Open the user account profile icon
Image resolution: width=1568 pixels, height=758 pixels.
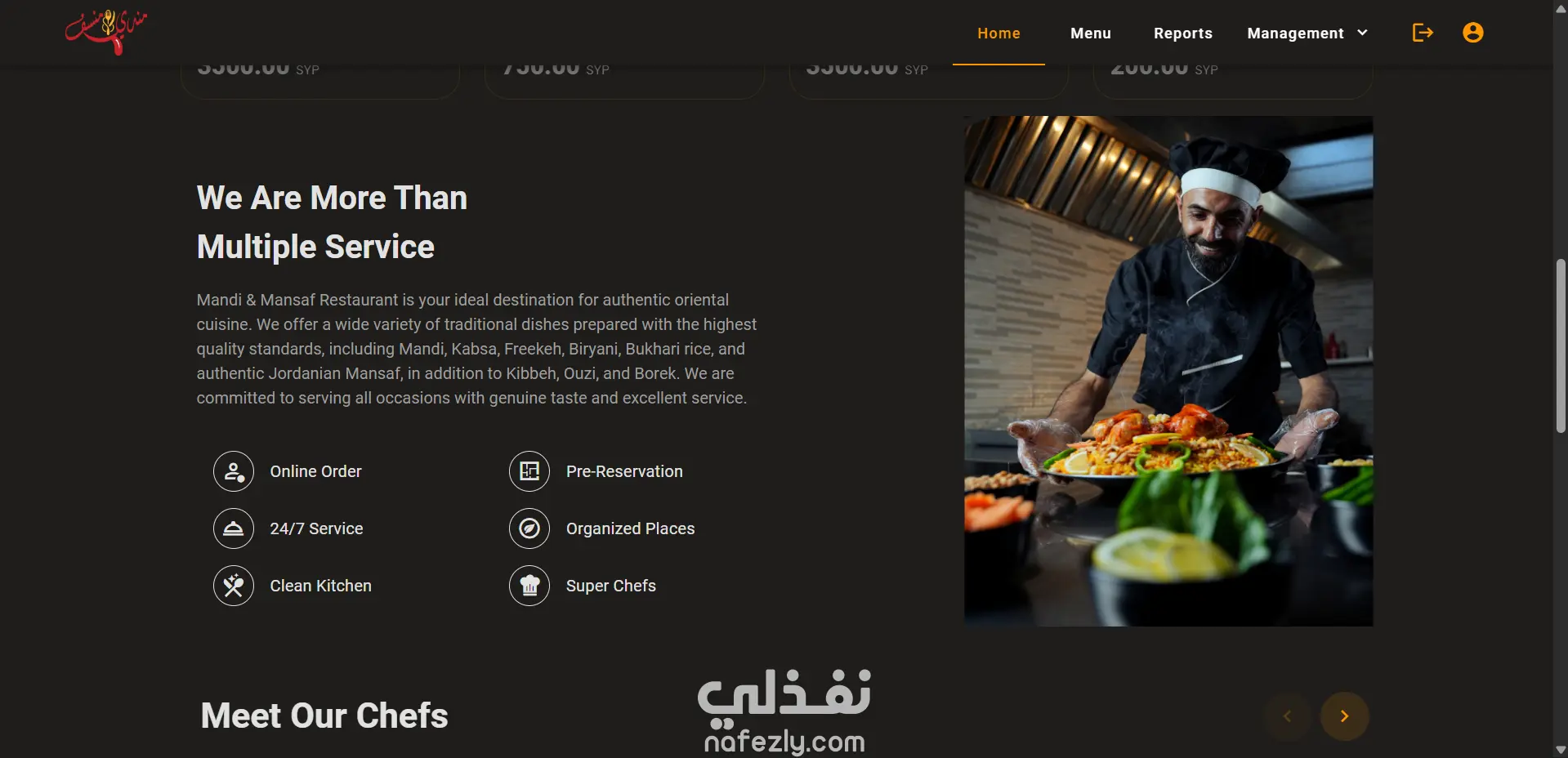click(1472, 33)
